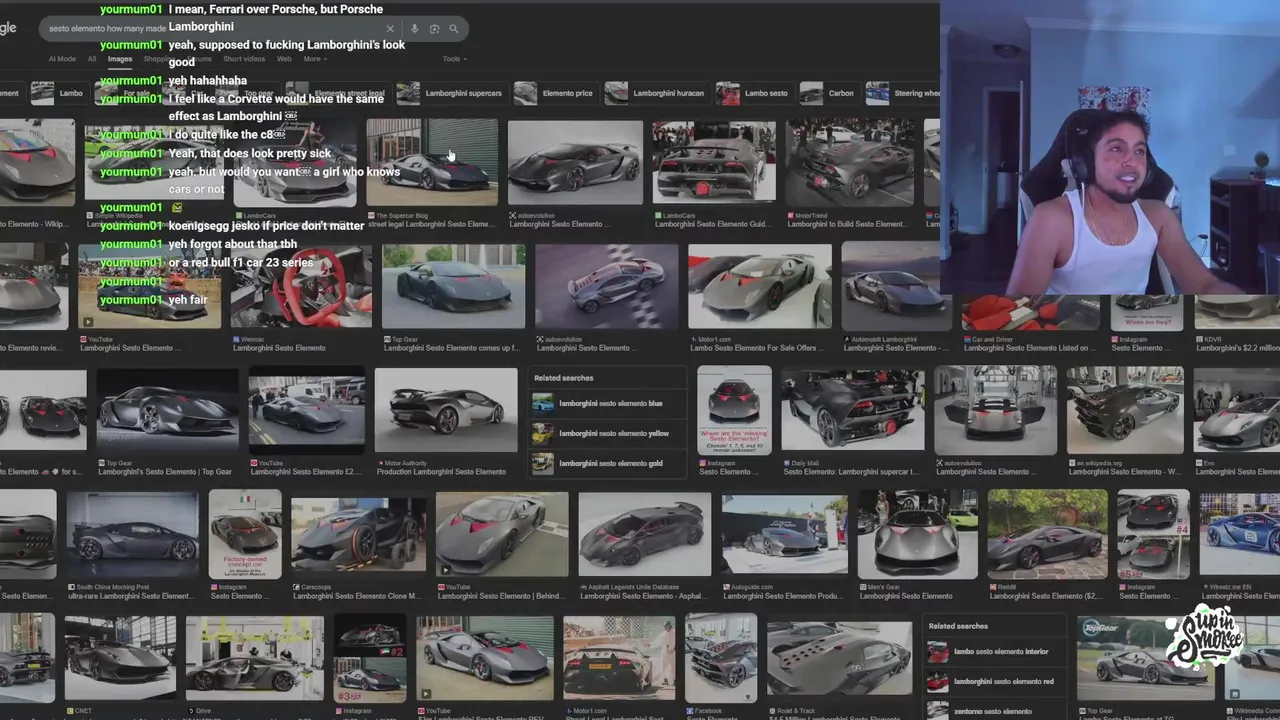Open the Asphalt Legends Unite Database image
1280x720 pixels.
point(645,535)
